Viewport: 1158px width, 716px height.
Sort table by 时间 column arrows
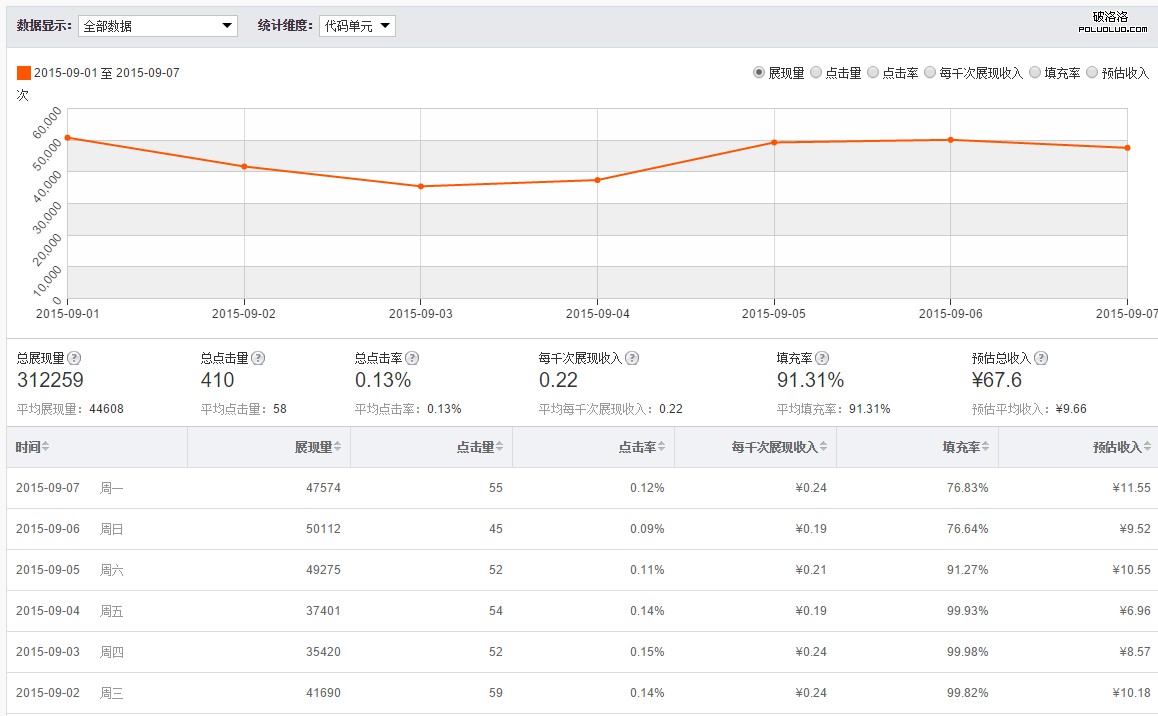46,448
